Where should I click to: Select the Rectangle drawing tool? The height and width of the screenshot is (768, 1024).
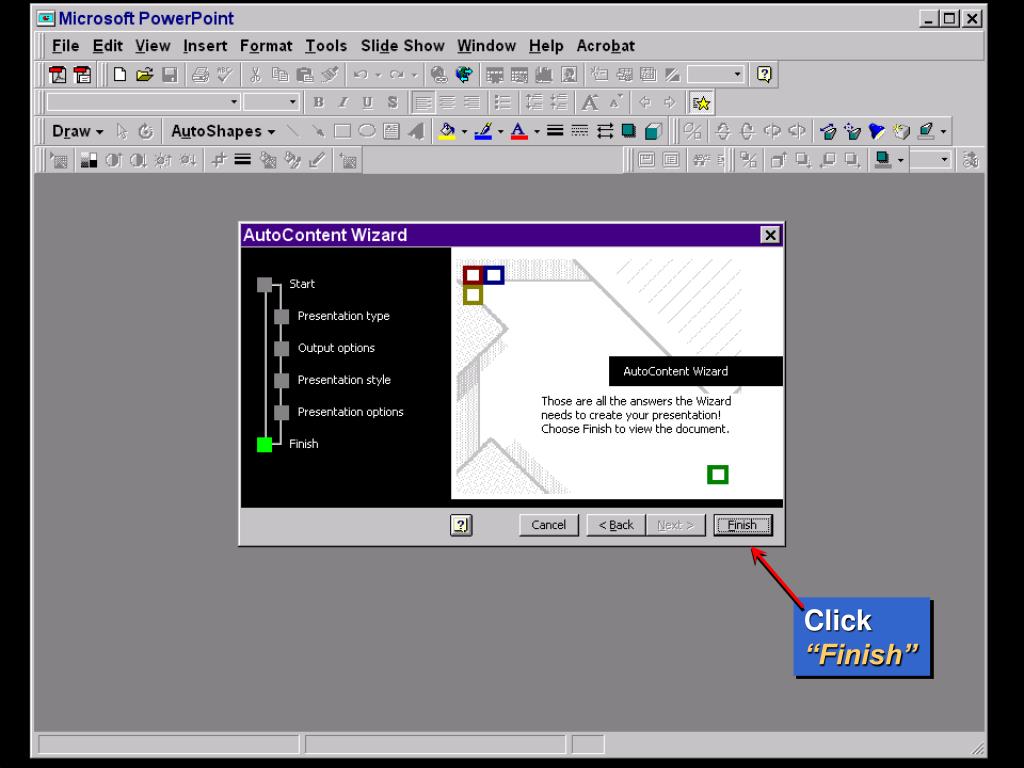coord(342,131)
